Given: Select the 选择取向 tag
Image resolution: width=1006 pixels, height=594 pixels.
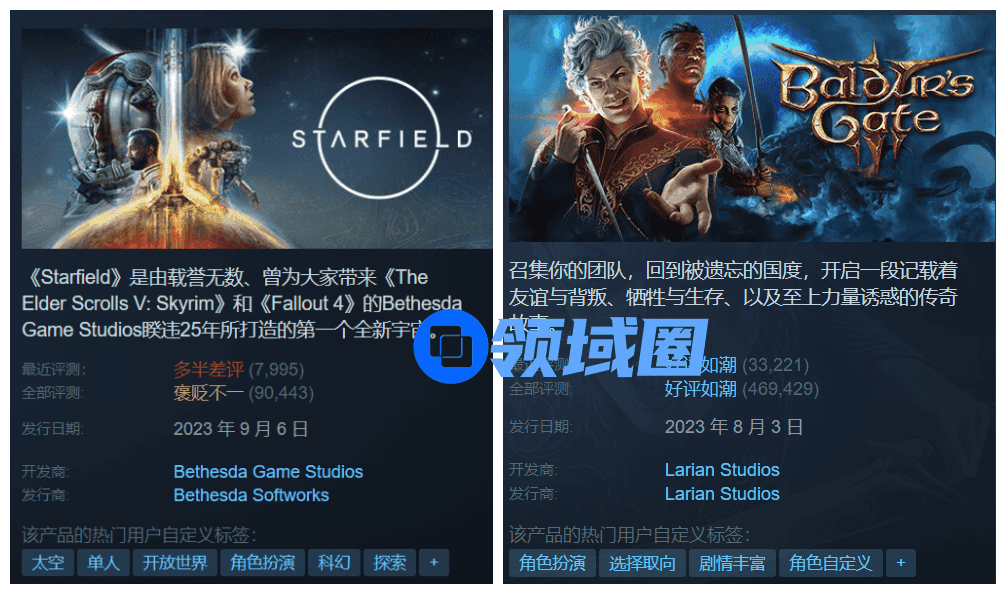Looking at the screenshot, I should coord(642,563).
